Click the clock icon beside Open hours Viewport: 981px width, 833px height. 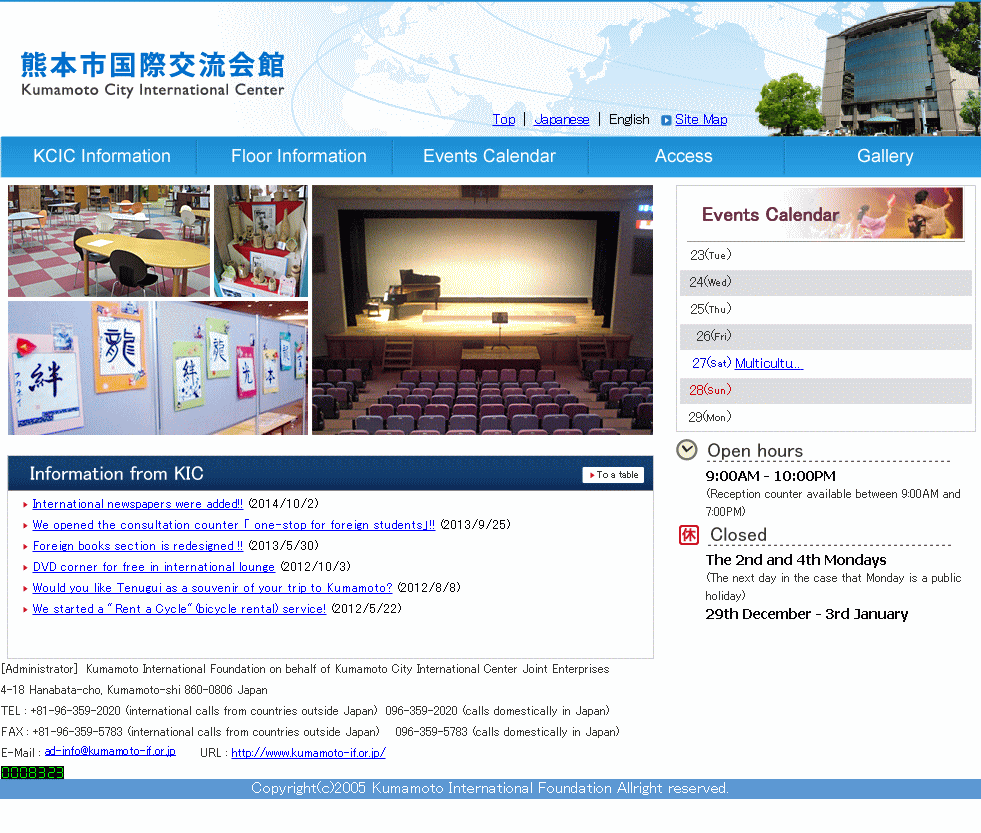point(687,450)
